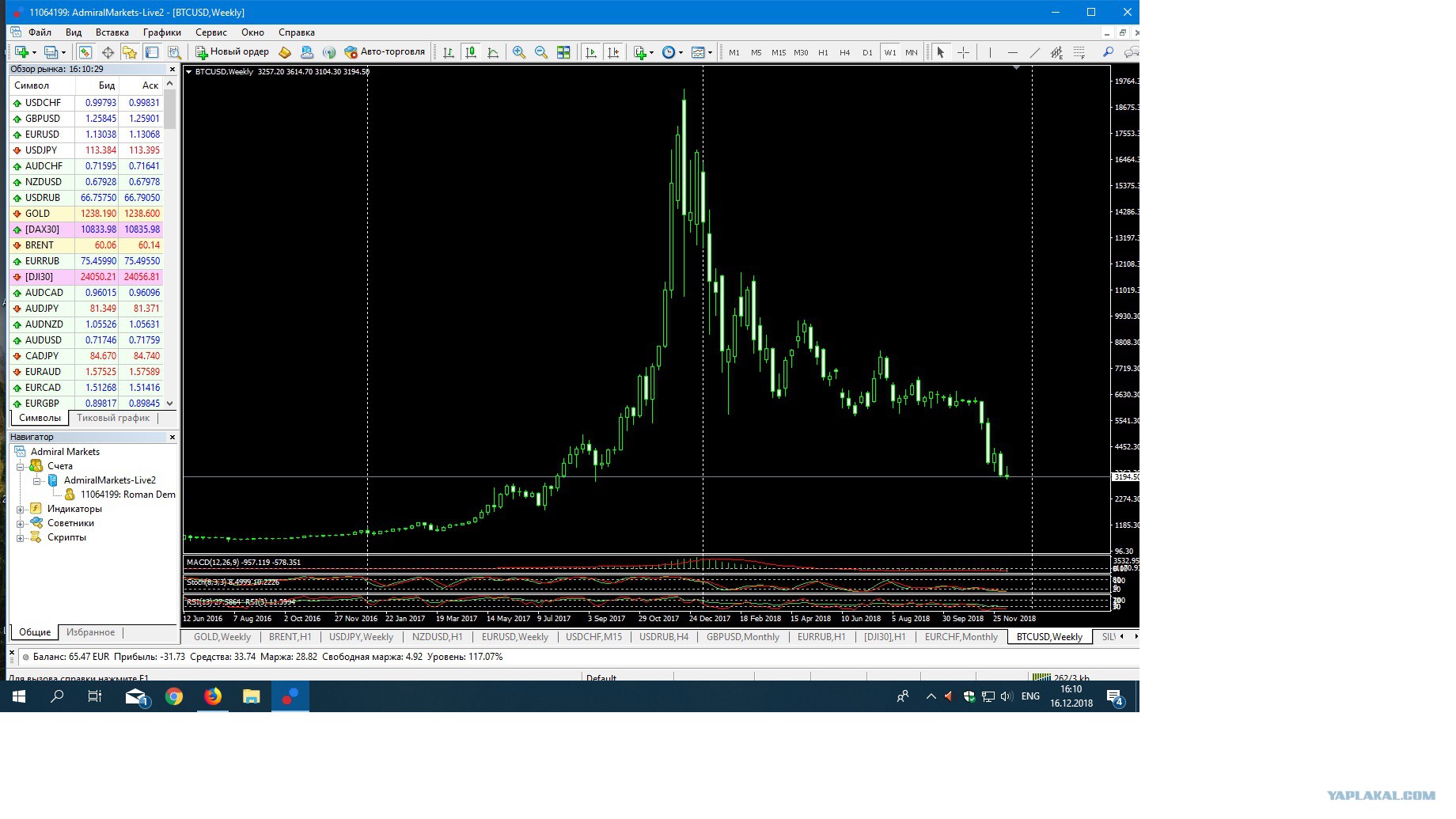The width and height of the screenshot is (1456, 819).
Task: Open the Periods dropdown arrow
Action: pos(681,53)
